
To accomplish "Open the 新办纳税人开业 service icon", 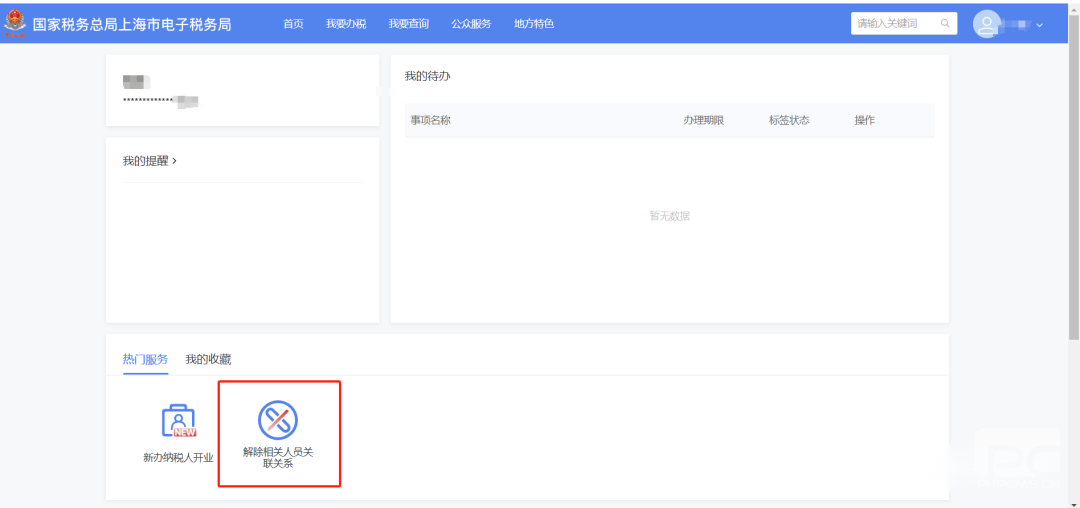I will (178, 422).
